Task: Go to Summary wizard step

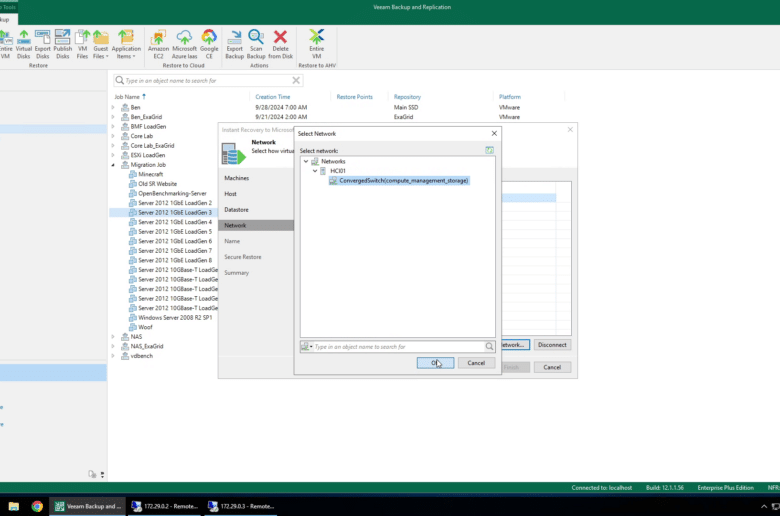Action: click(x=236, y=273)
